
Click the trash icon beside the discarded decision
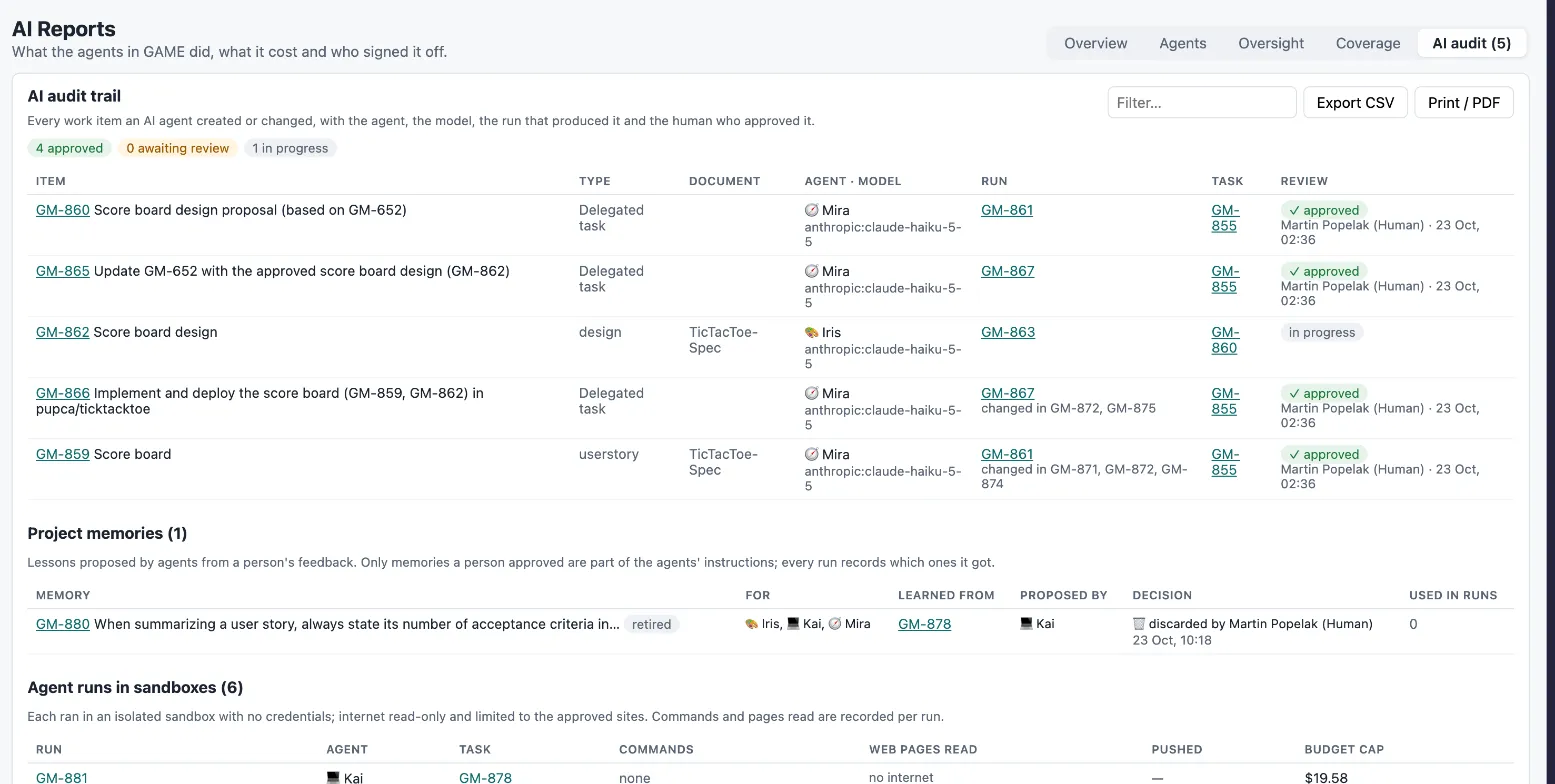1138,624
